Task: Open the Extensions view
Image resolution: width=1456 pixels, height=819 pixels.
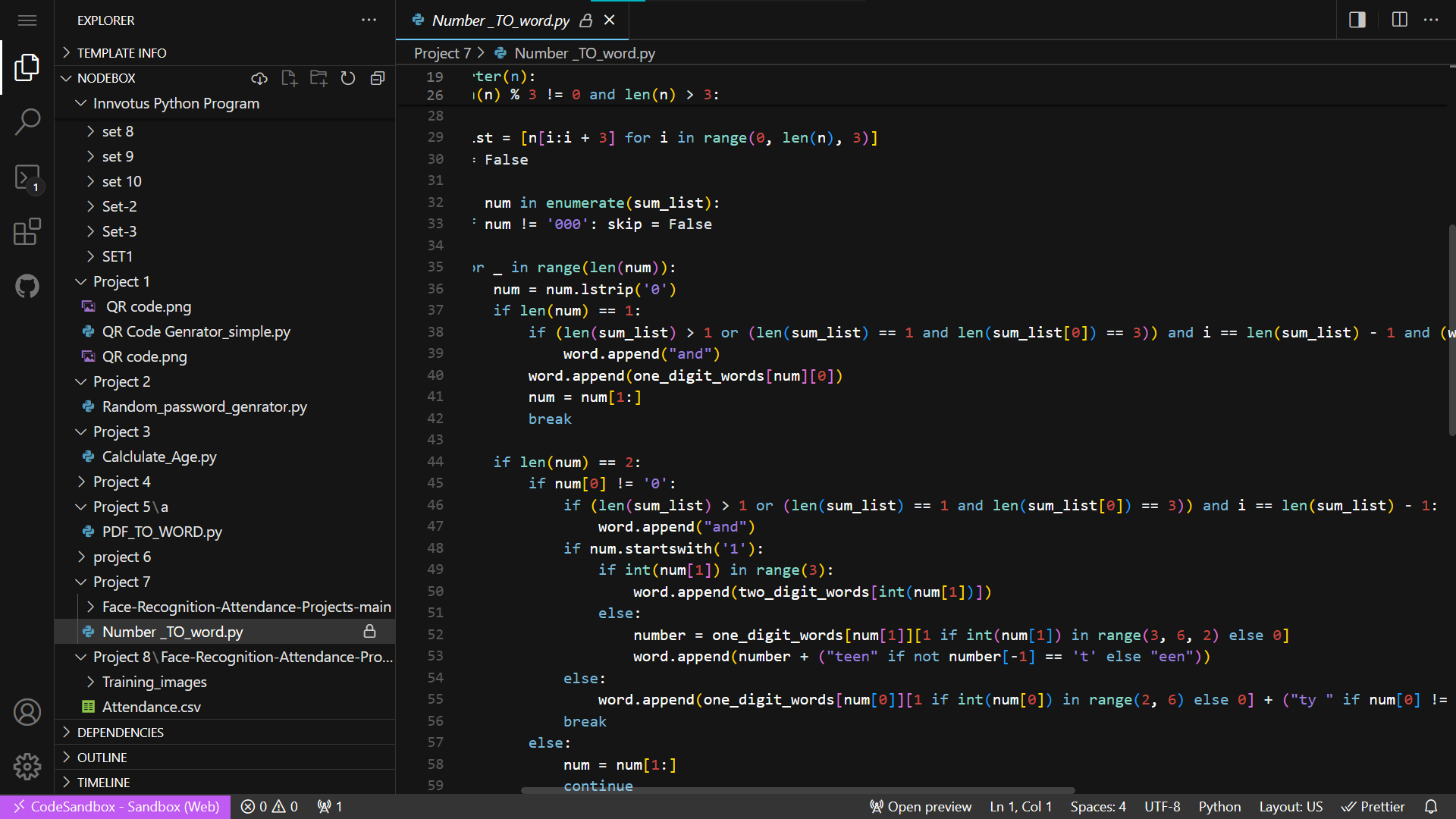Action: [x=27, y=231]
